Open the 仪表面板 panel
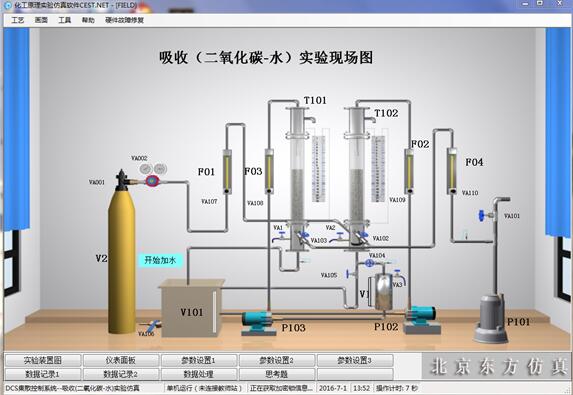 click(x=121, y=360)
